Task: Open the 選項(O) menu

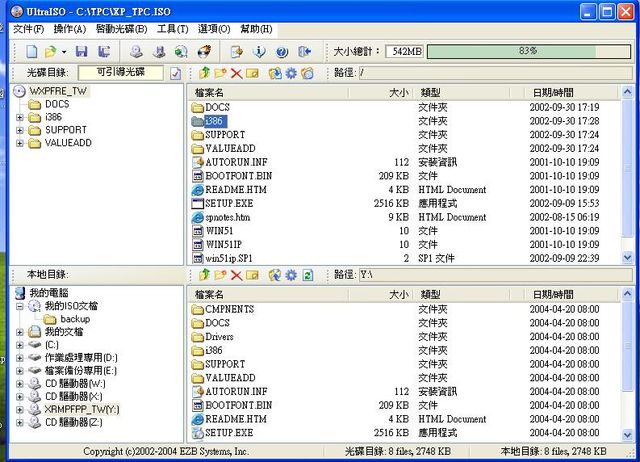Action: [x=214, y=29]
